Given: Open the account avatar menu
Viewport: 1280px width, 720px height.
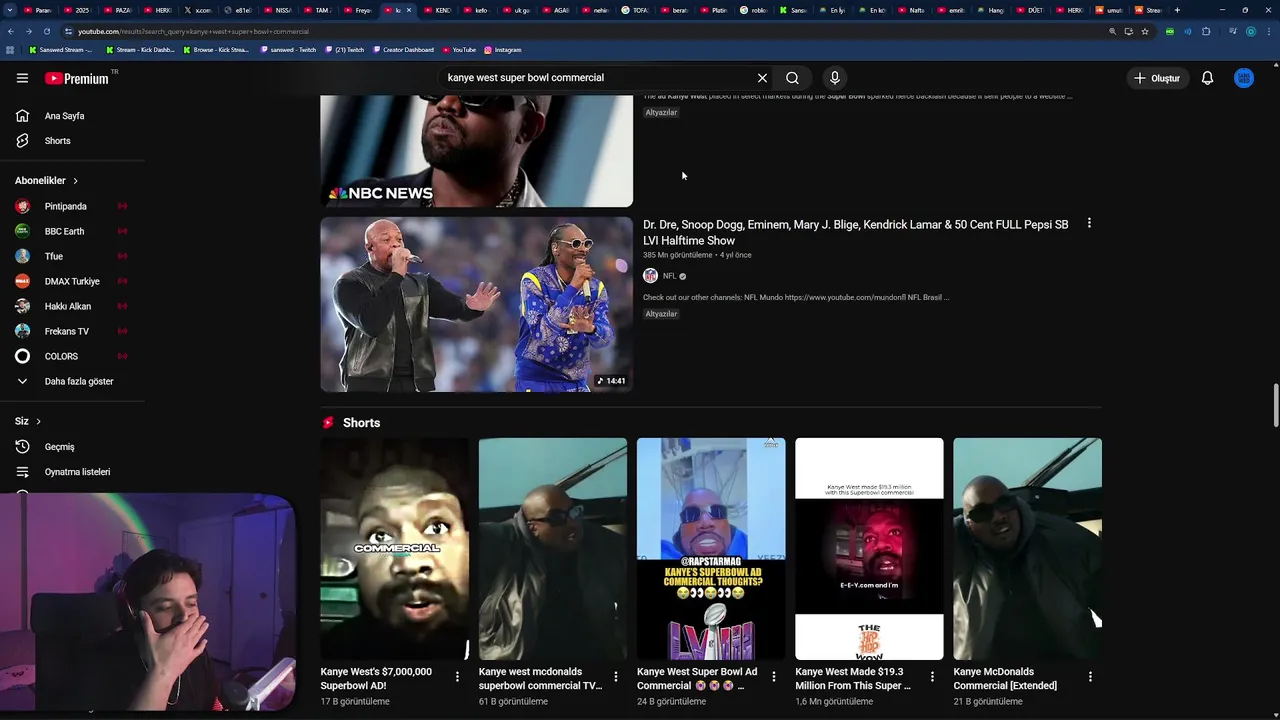Looking at the screenshot, I should coord(1244,78).
